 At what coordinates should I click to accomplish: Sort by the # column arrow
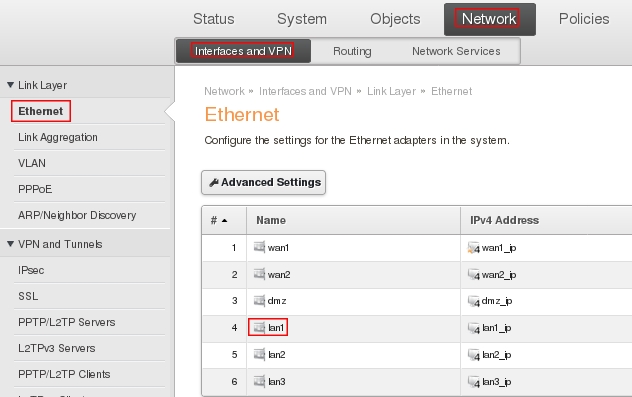pos(225,220)
